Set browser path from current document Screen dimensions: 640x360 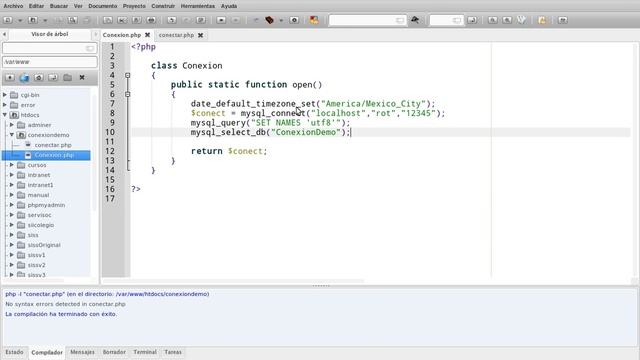click(x=53, y=78)
